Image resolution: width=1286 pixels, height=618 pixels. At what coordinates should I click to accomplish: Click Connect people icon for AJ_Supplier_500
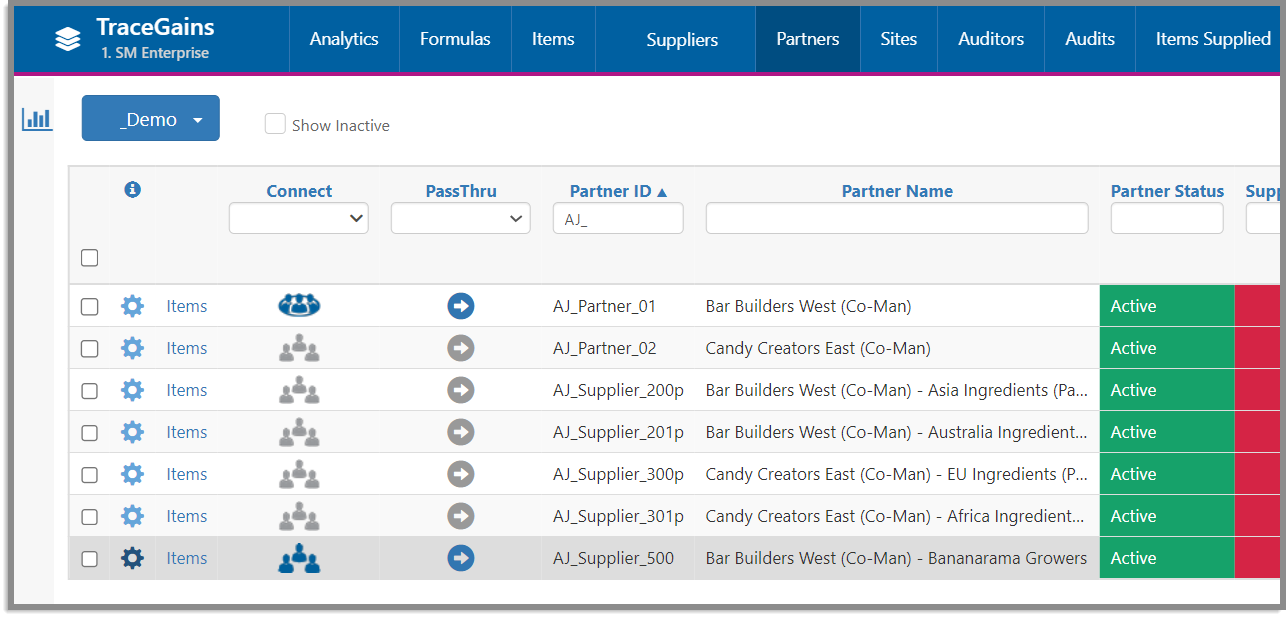[299, 558]
